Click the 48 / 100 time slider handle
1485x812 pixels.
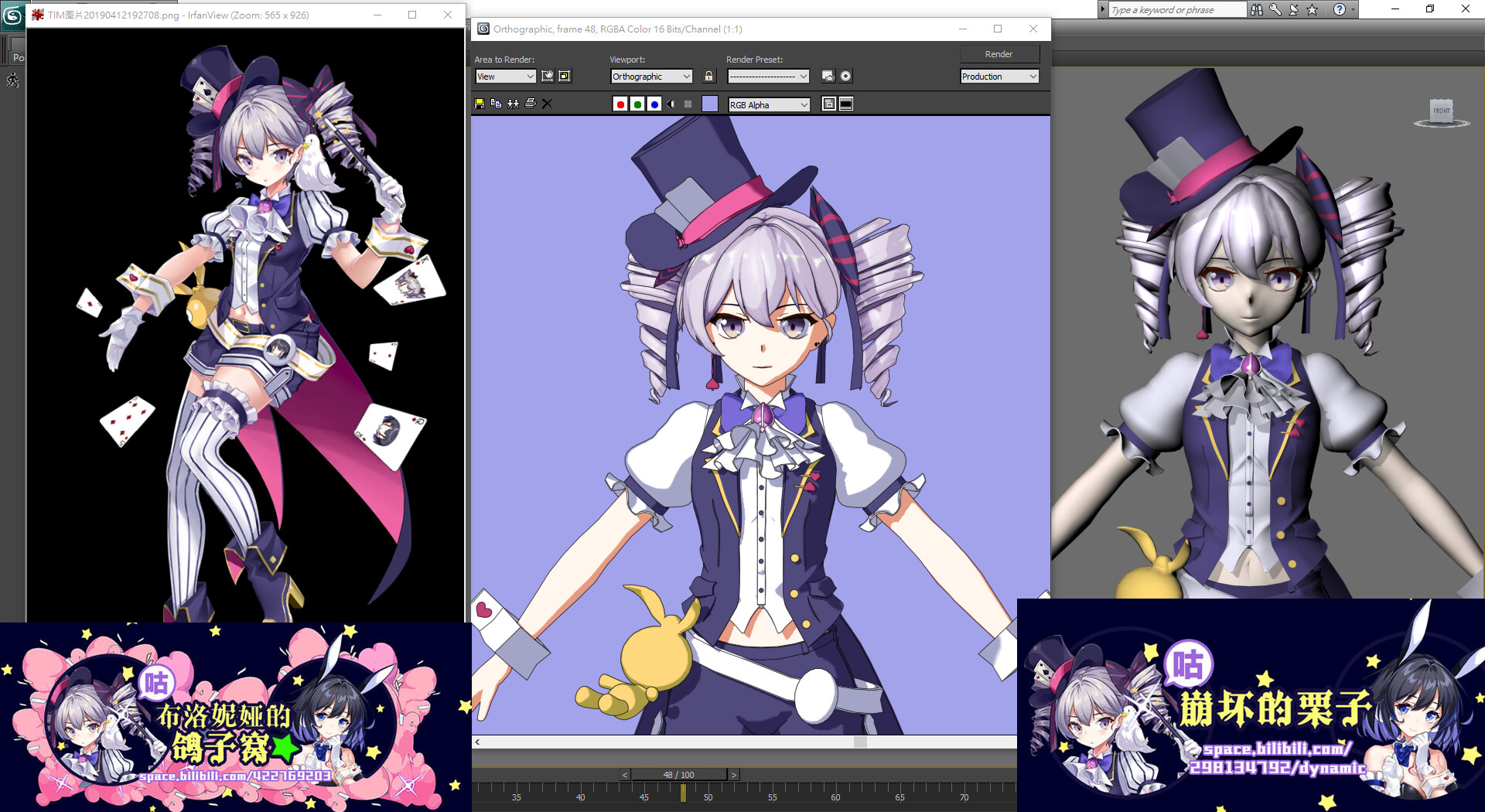[x=679, y=774]
